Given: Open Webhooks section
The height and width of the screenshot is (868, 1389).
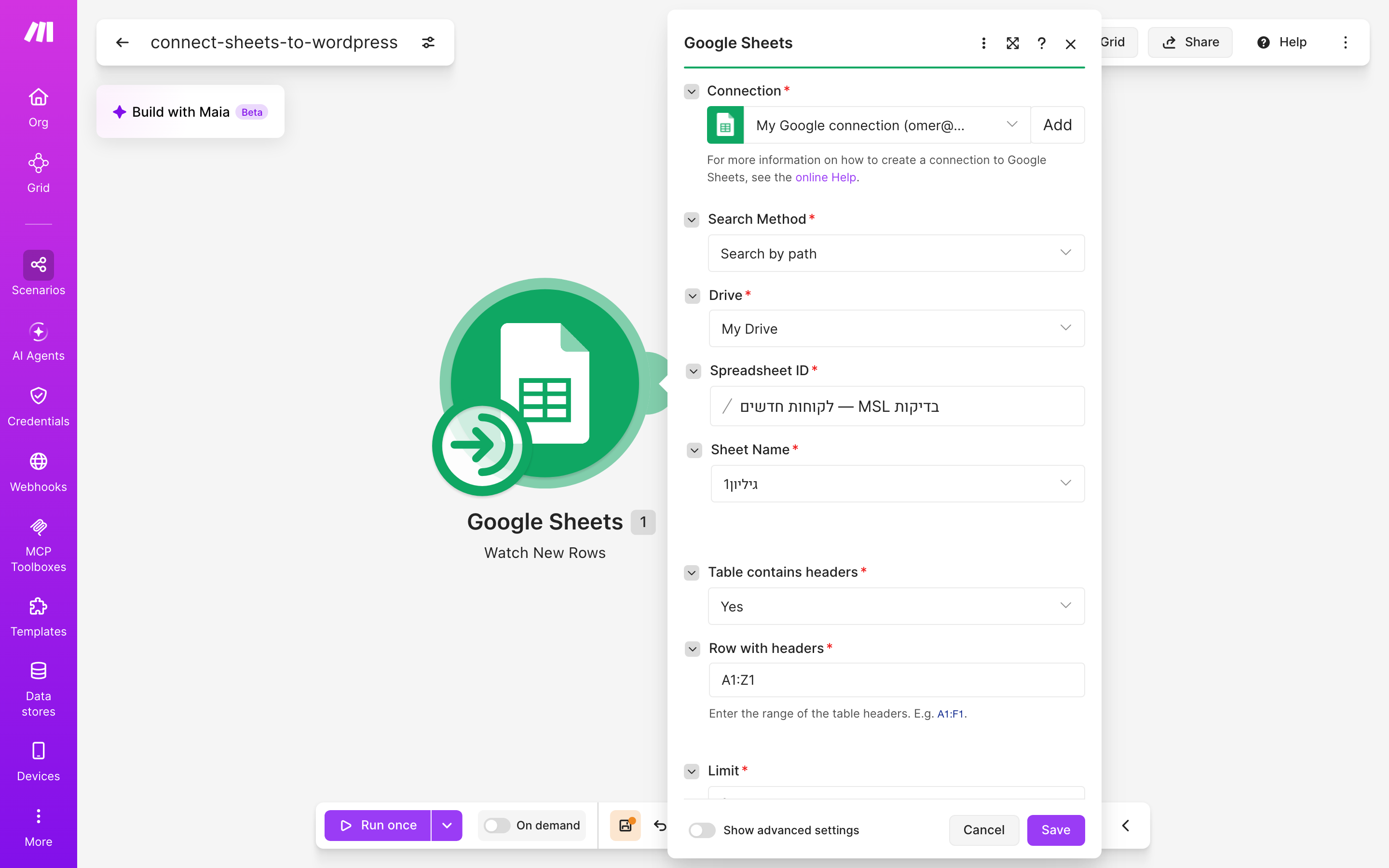Looking at the screenshot, I should click(x=39, y=473).
